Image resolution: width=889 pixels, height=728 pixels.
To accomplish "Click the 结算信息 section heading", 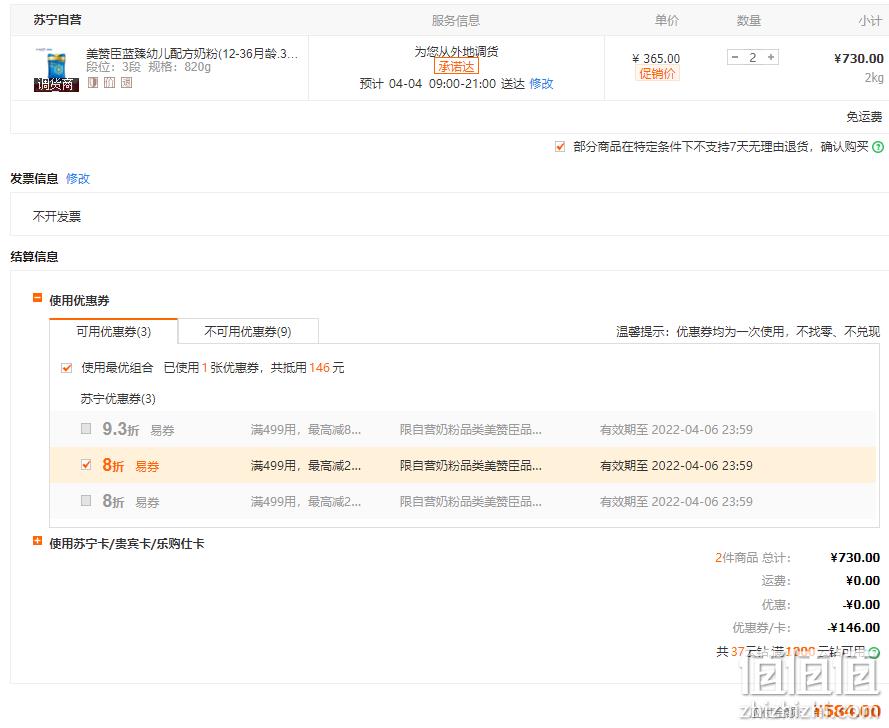I will coord(34,257).
